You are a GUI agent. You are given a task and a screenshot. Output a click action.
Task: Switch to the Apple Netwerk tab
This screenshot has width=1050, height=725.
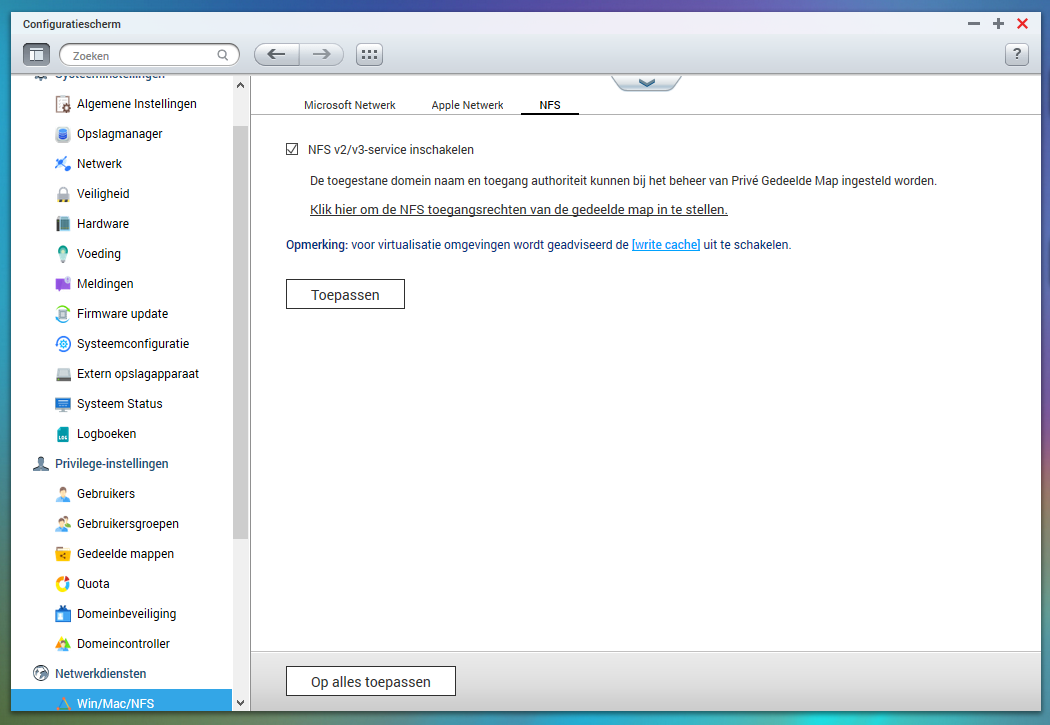coord(467,105)
